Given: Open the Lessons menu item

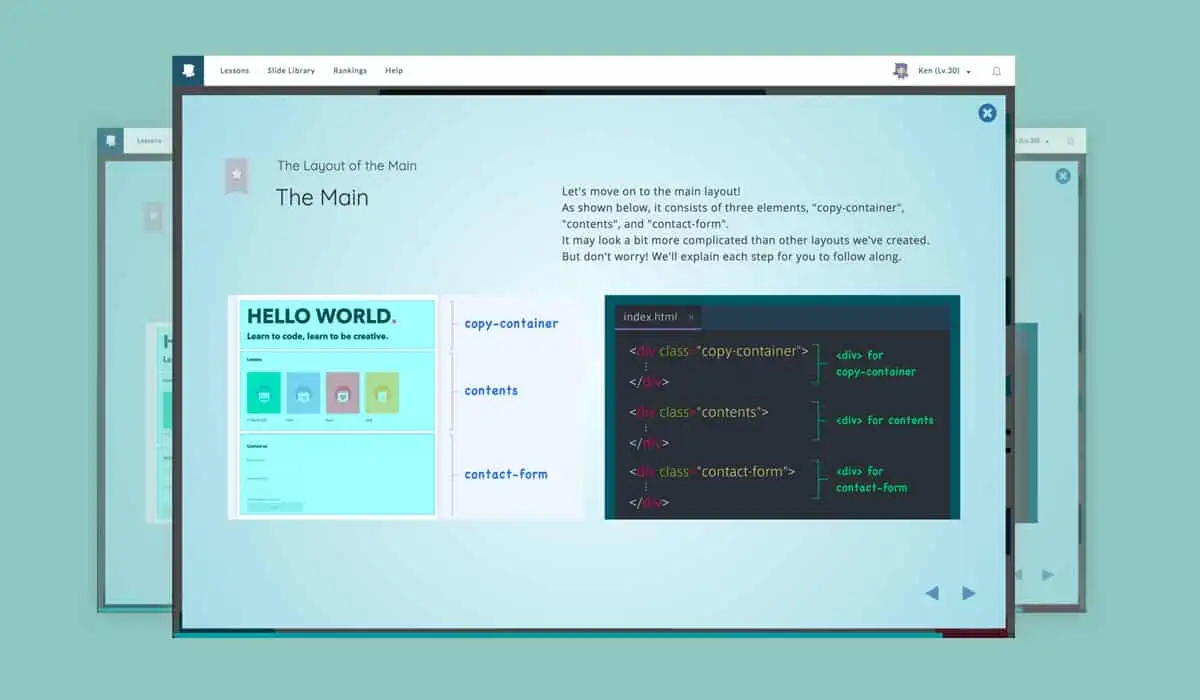Looking at the screenshot, I should point(234,71).
